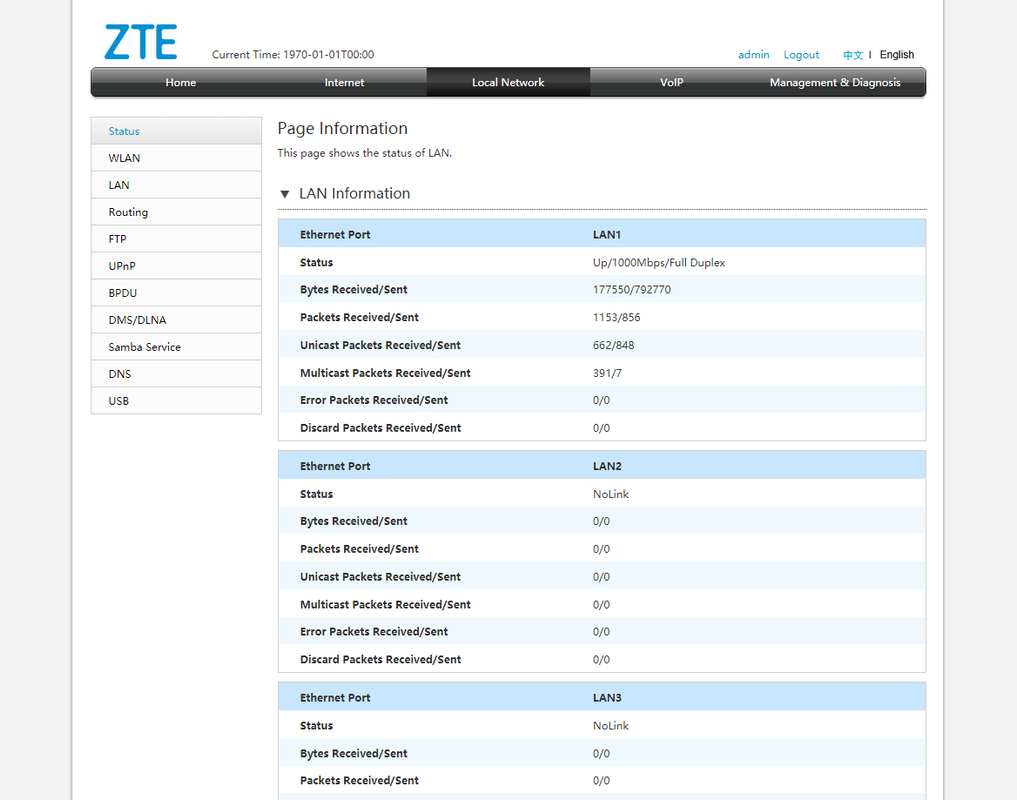Open UPnP in the sidebar
The width and height of the screenshot is (1017, 800).
176,266
